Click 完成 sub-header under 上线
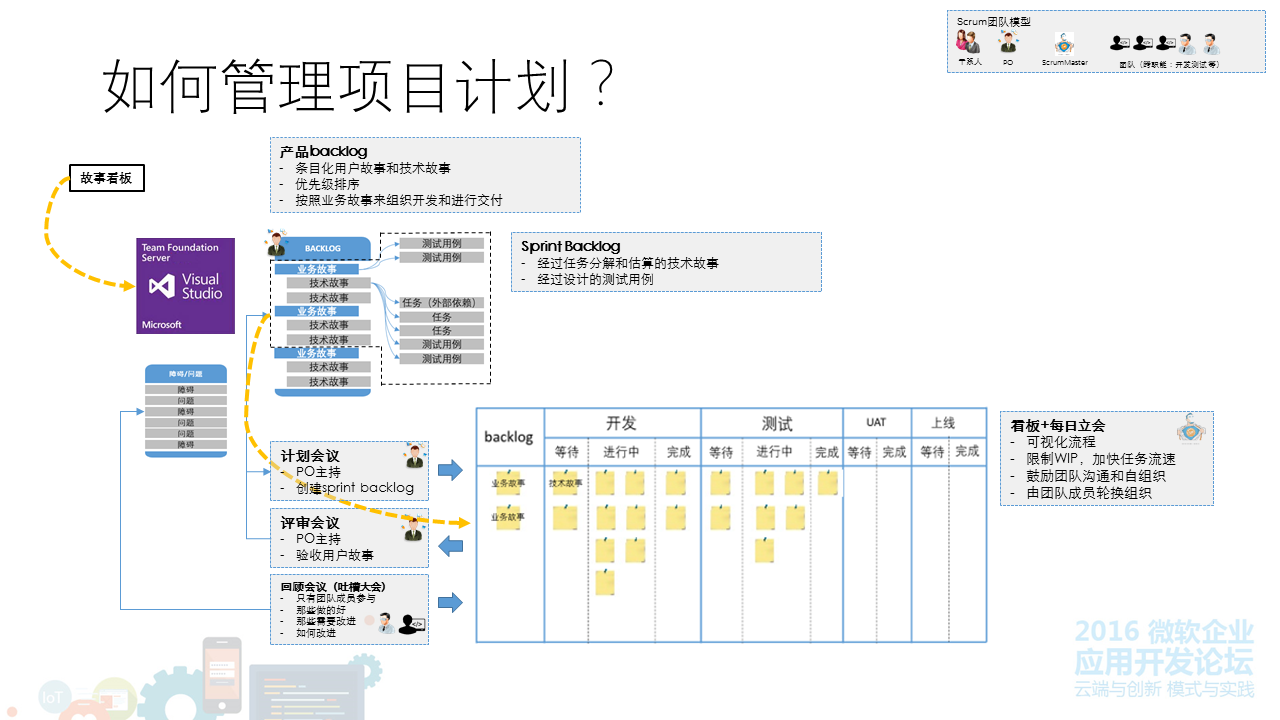 pos(967,452)
